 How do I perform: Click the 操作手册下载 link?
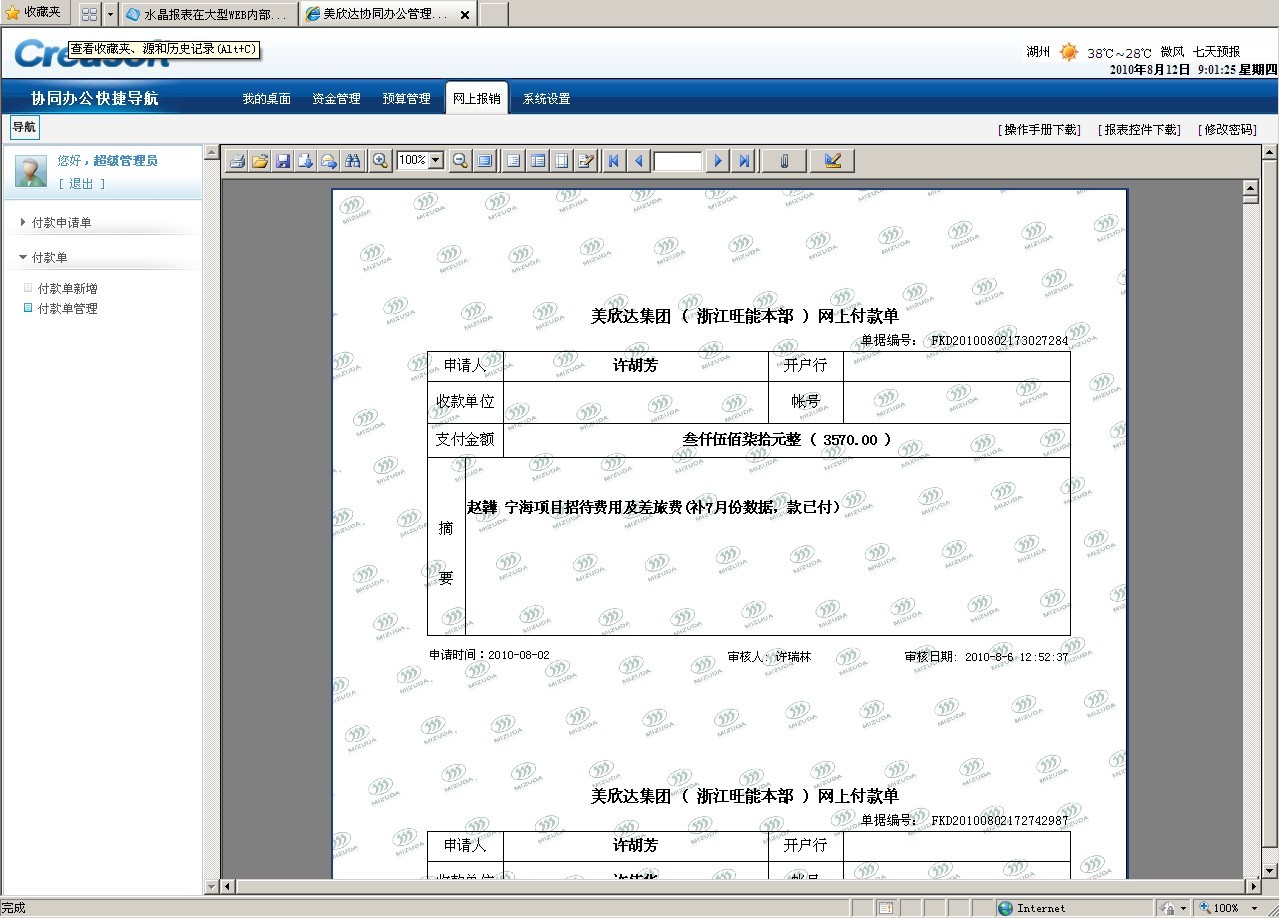(1039, 130)
